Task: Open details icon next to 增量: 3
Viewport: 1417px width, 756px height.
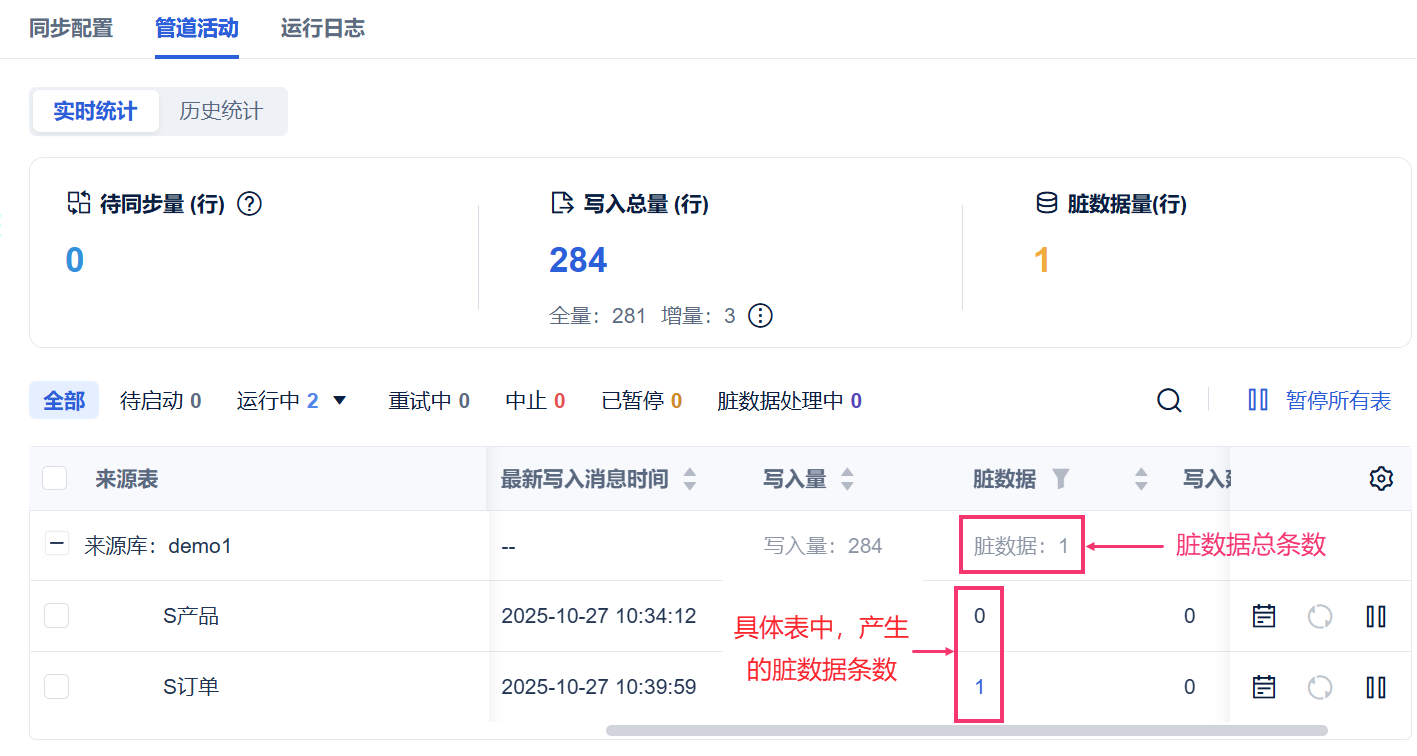Action: (761, 316)
